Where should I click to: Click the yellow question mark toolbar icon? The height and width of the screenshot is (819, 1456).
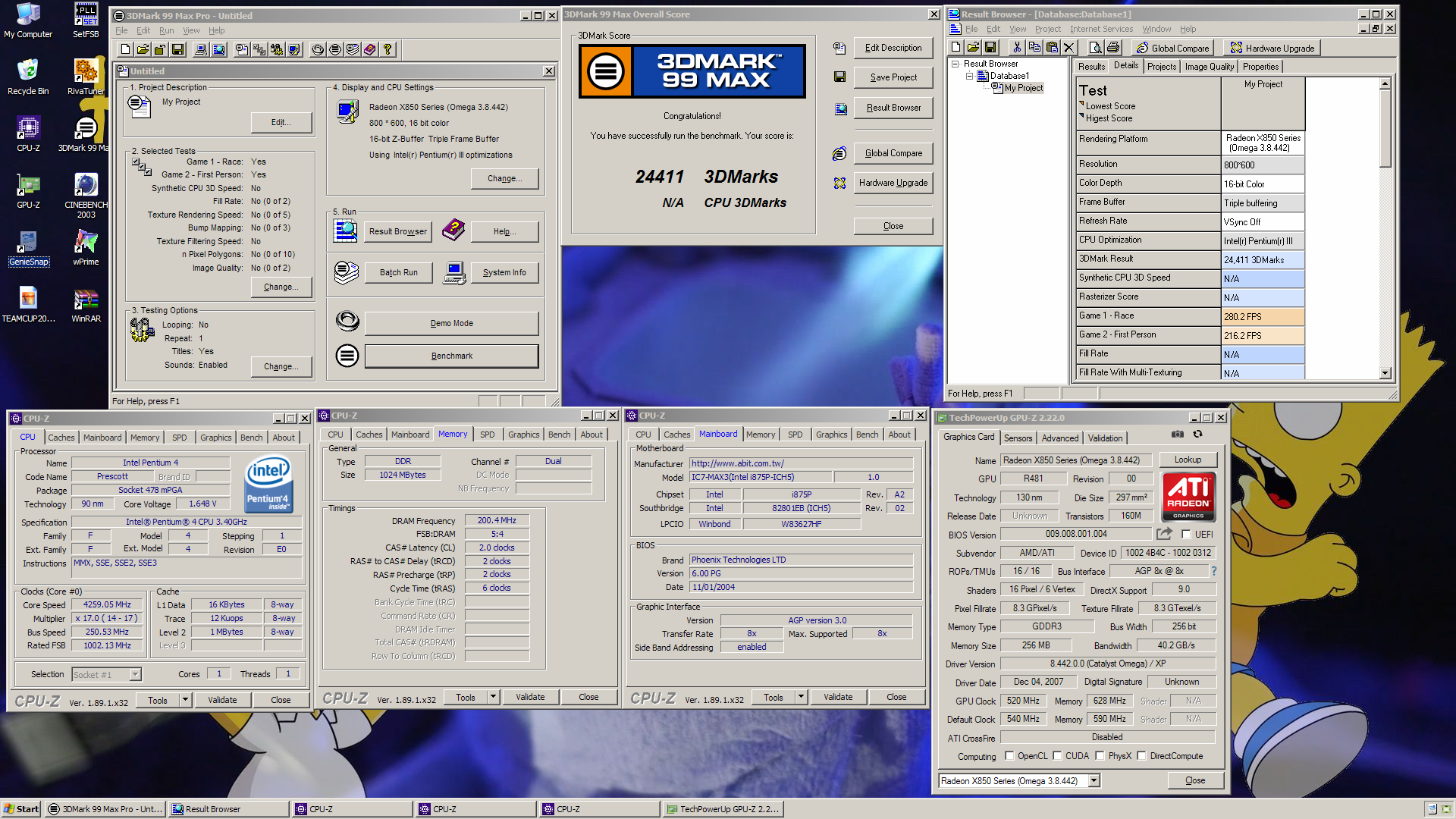pyautogui.click(x=388, y=49)
